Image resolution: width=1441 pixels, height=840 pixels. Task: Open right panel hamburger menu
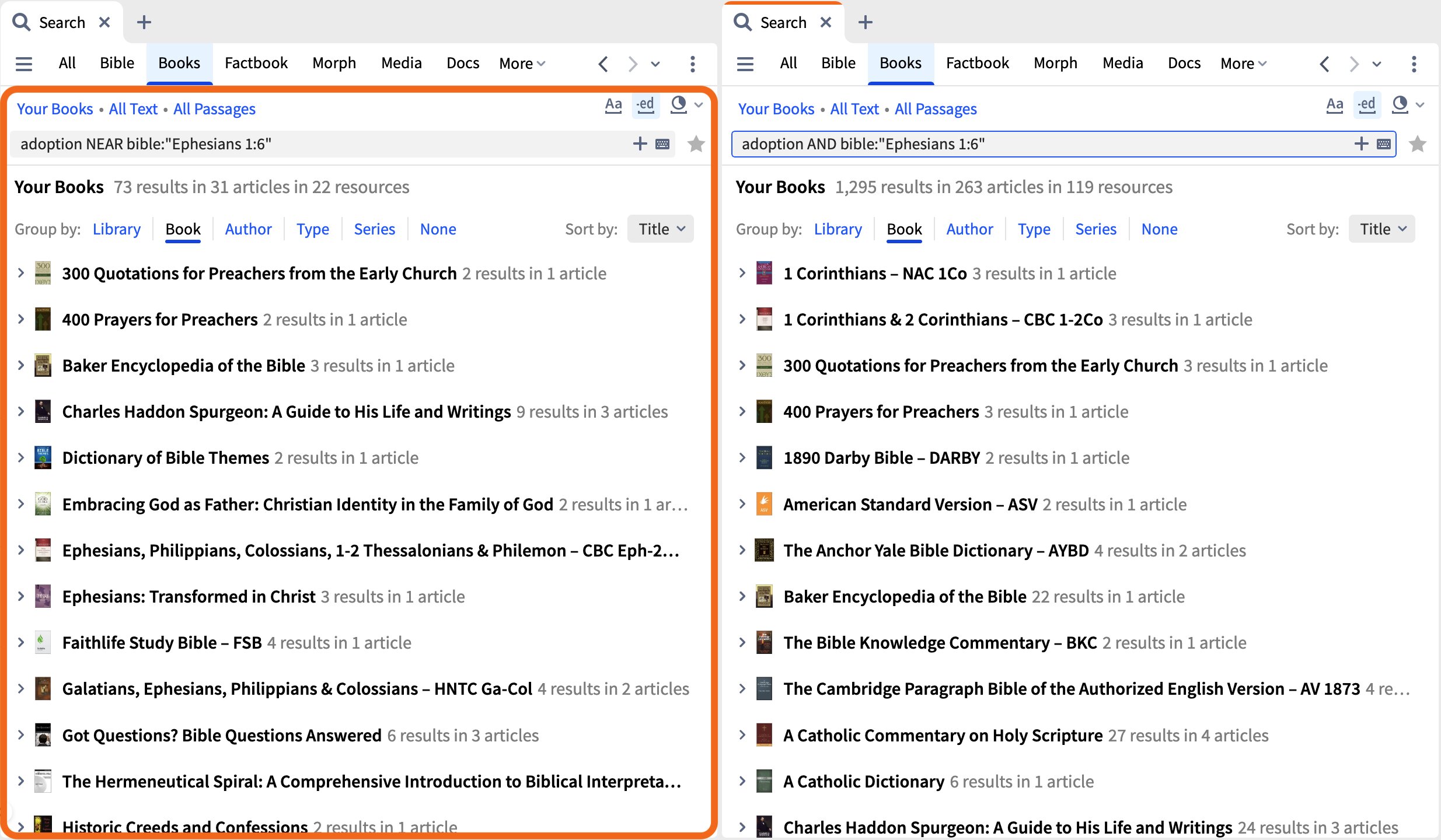click(745, 64)
